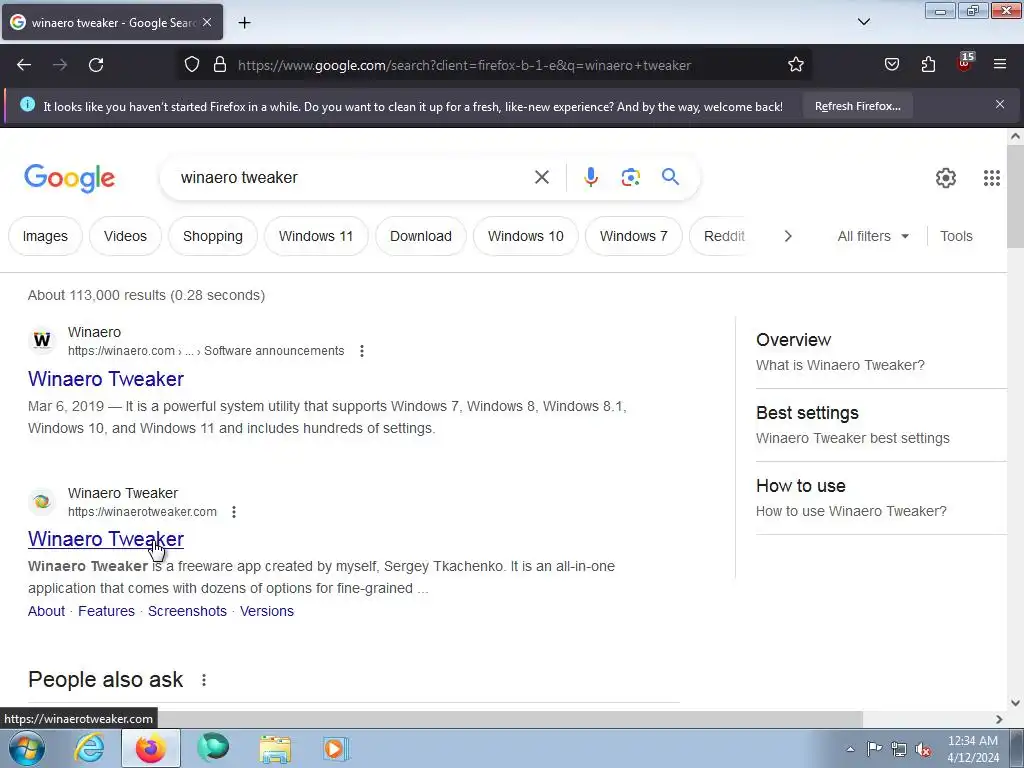Click the Google logo

pyautogui.click(x=69, y=178)
